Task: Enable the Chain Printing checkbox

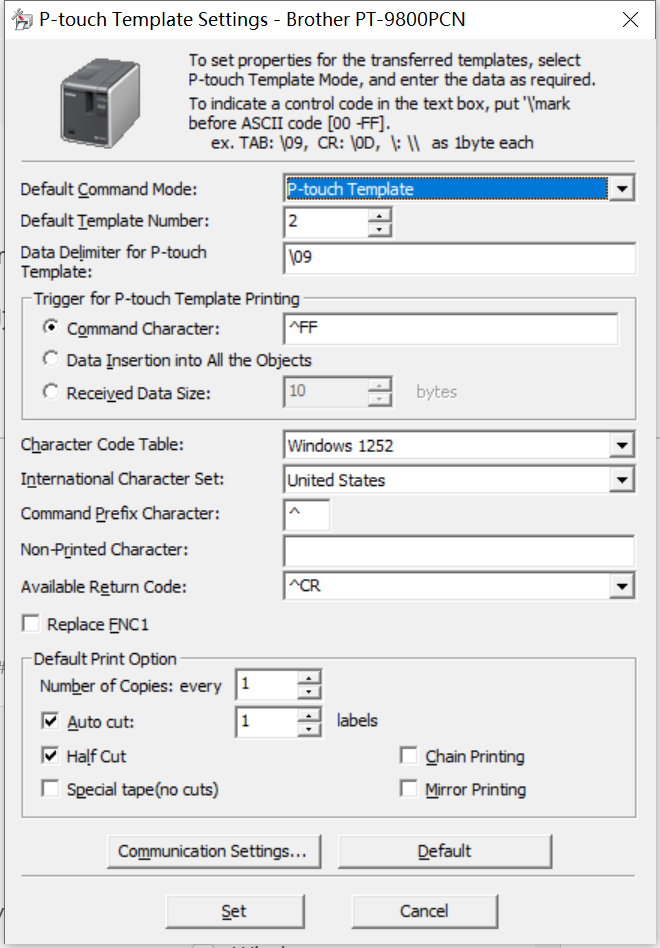Action: pos(409,755)
